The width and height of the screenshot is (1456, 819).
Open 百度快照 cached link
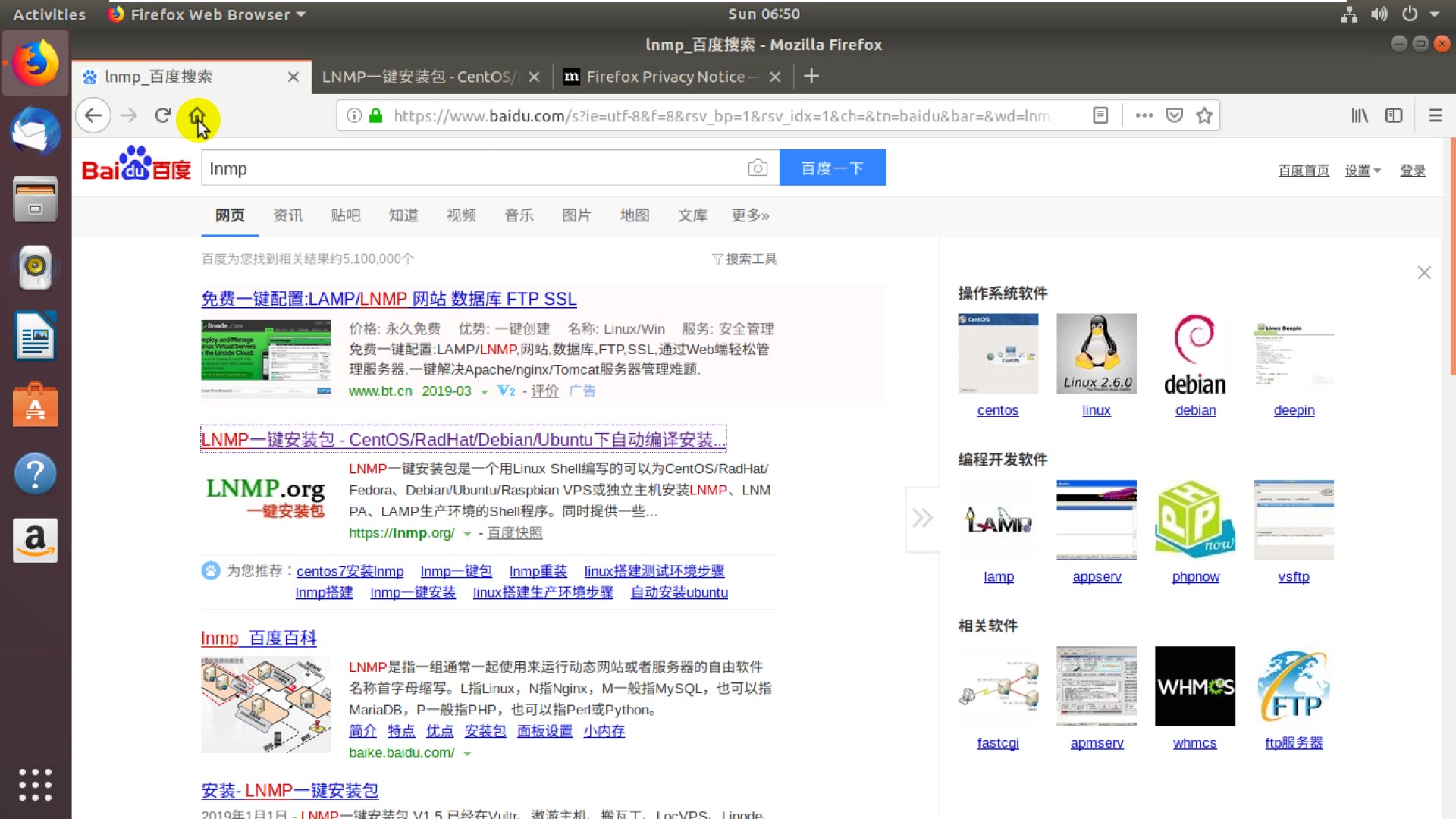tap(515, 533)
